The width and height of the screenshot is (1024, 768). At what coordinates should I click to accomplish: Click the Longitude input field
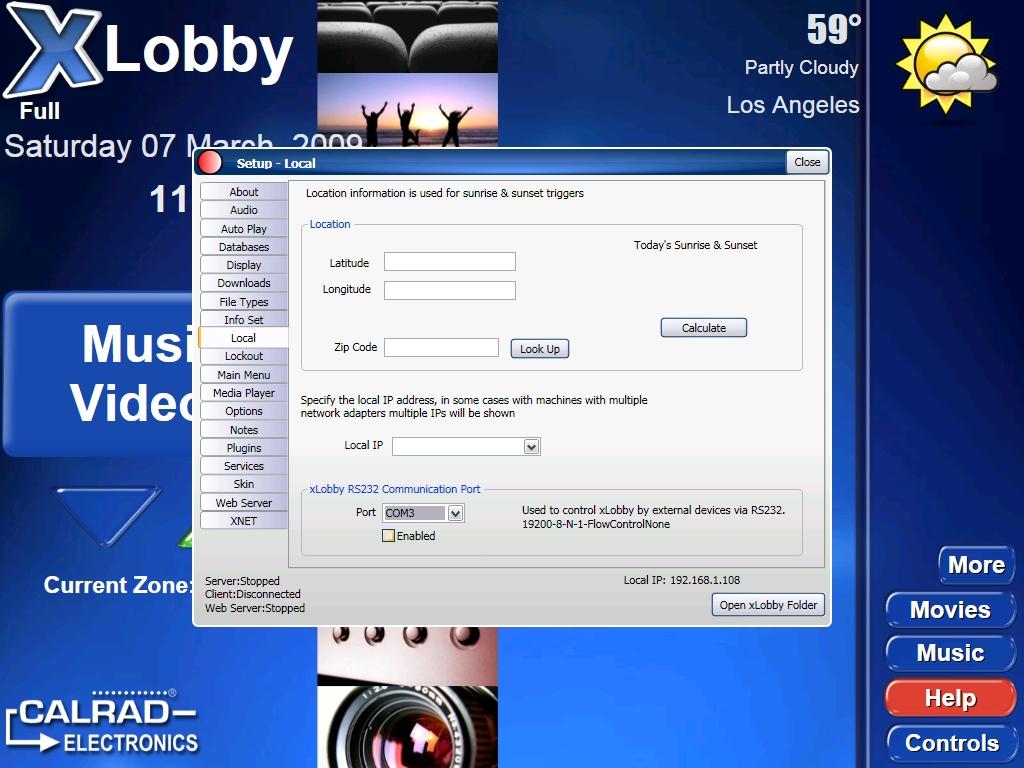(450, 291)
